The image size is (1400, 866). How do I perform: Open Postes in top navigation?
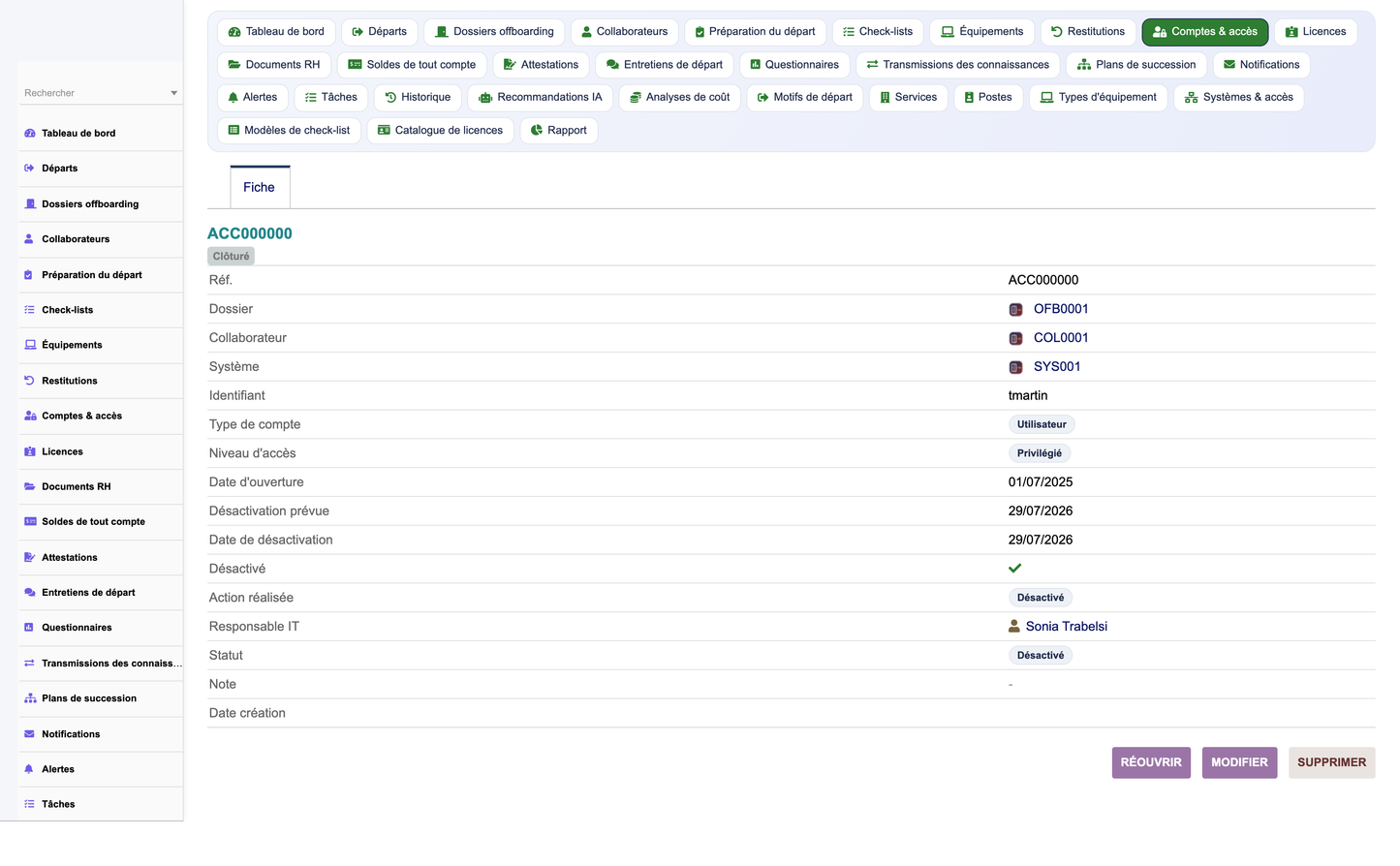tap(988, 98)
